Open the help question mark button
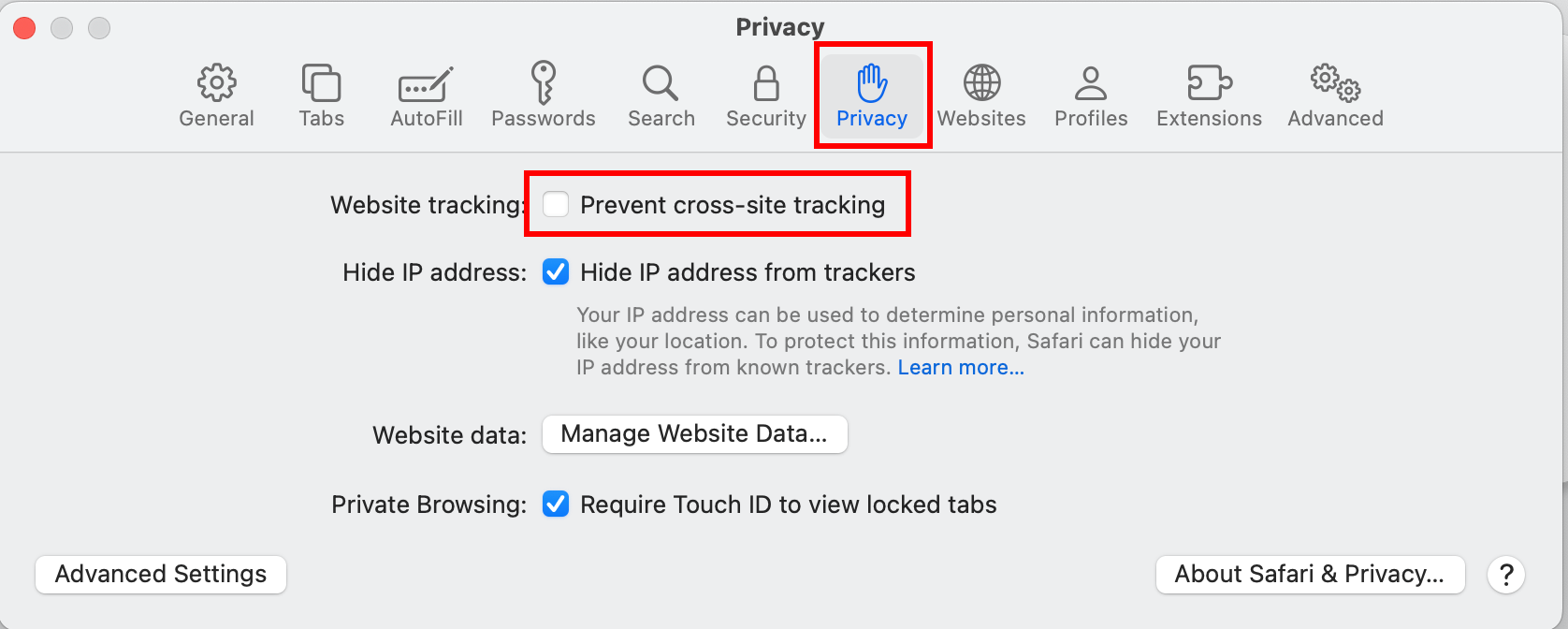Viewport: 1568px width, 629px height. click(x=1506, y=574)
